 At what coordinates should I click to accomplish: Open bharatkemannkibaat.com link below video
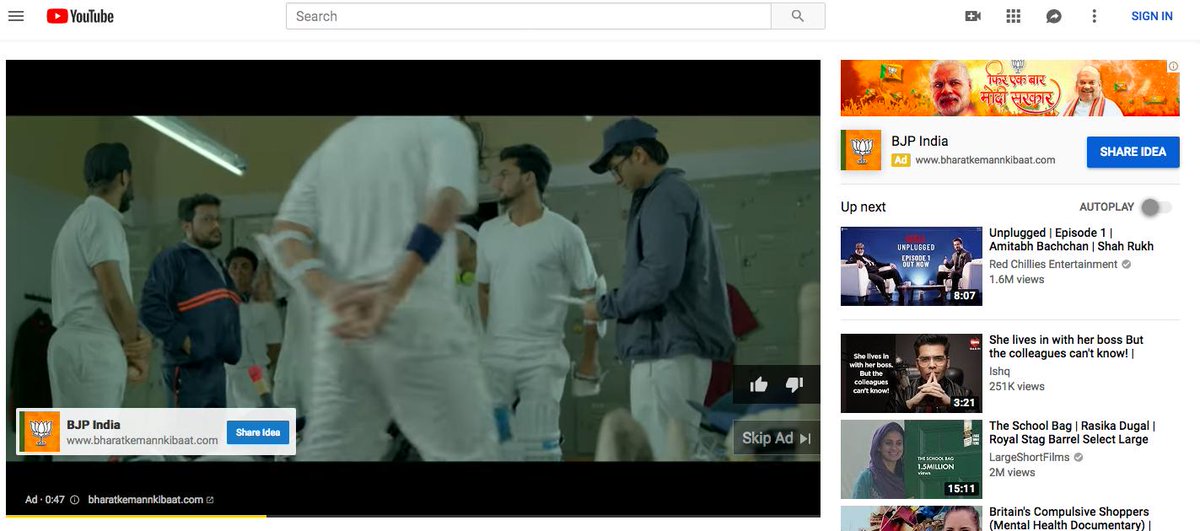pyautogui.click(x=150, y=499)
